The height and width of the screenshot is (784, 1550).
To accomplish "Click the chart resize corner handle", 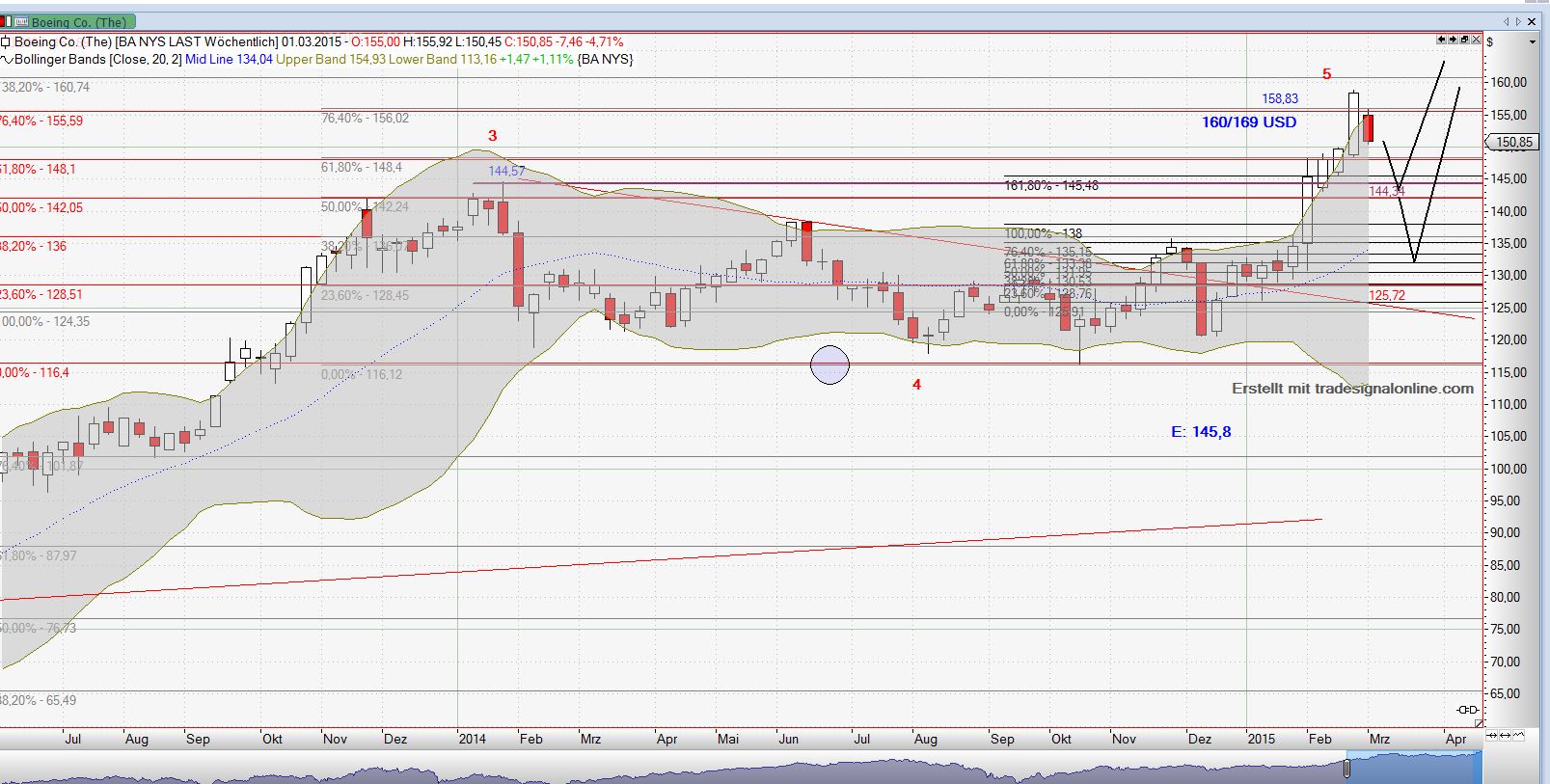I will click(1480, 722).
